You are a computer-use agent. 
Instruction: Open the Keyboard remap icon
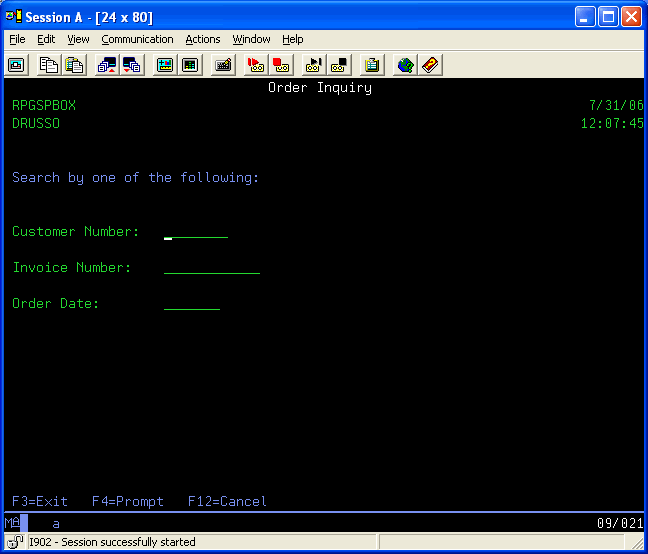223,65
